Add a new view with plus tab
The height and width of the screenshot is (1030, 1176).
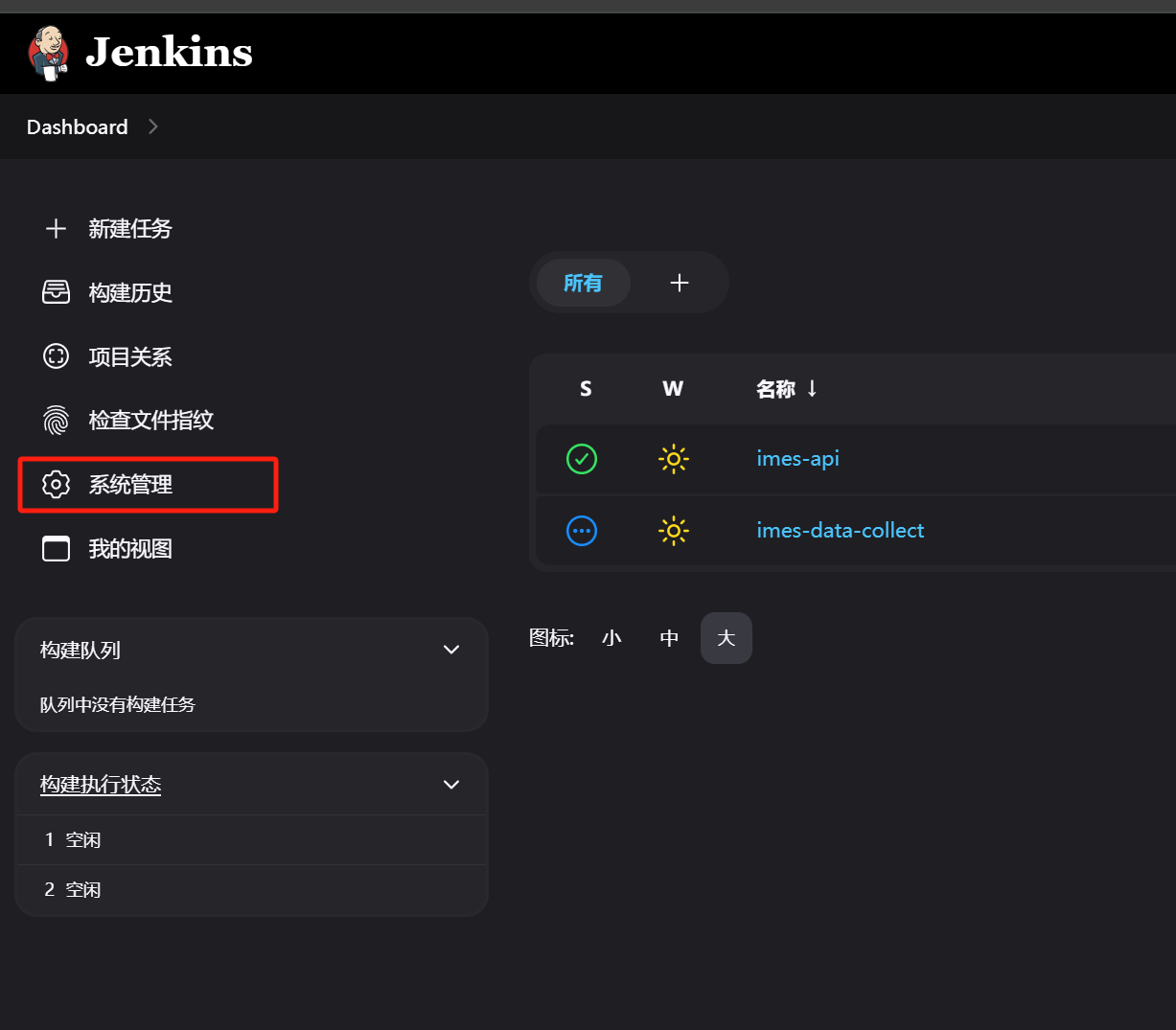point(680,283)
